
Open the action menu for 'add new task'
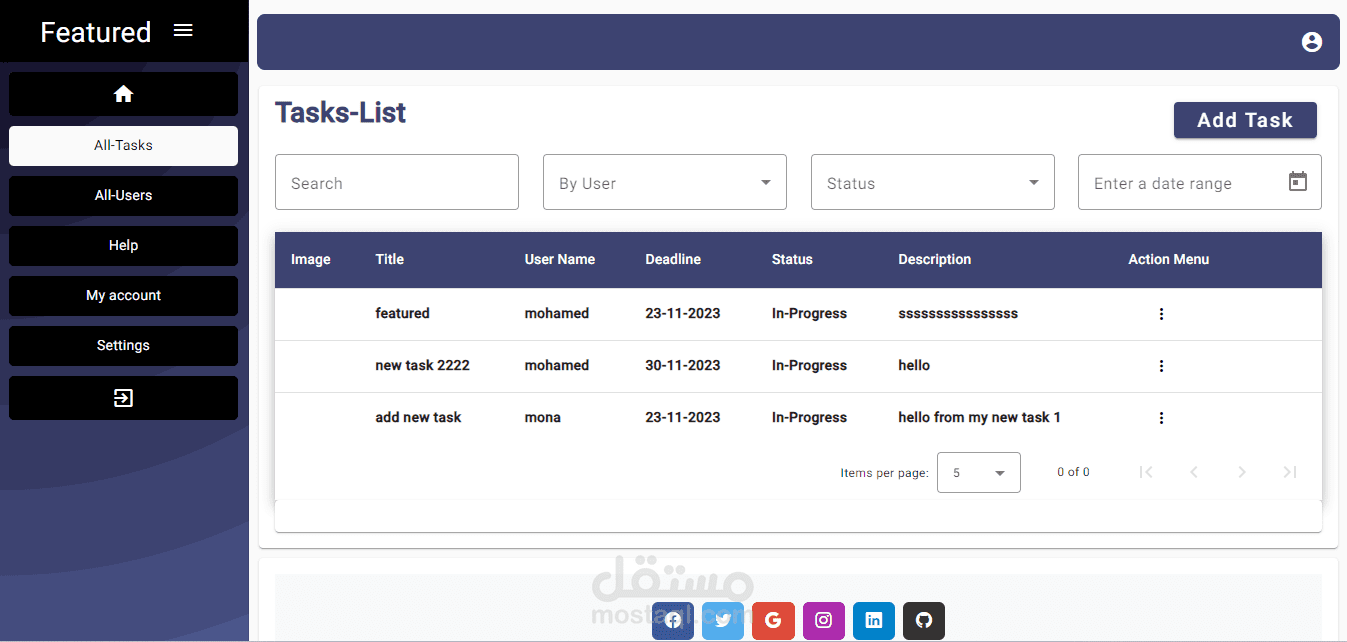[x=1161, y=417]
